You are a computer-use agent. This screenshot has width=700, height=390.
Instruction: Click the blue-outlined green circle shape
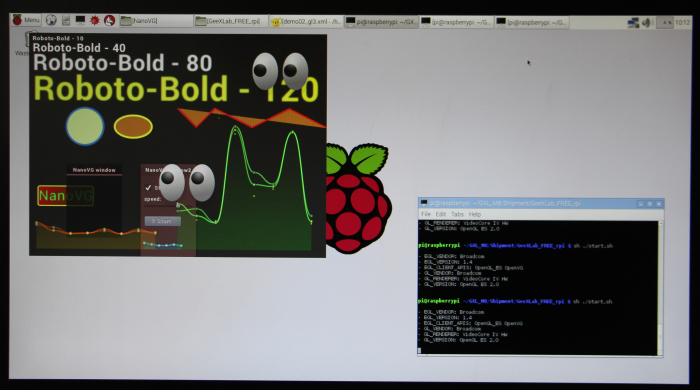(85, 126)
